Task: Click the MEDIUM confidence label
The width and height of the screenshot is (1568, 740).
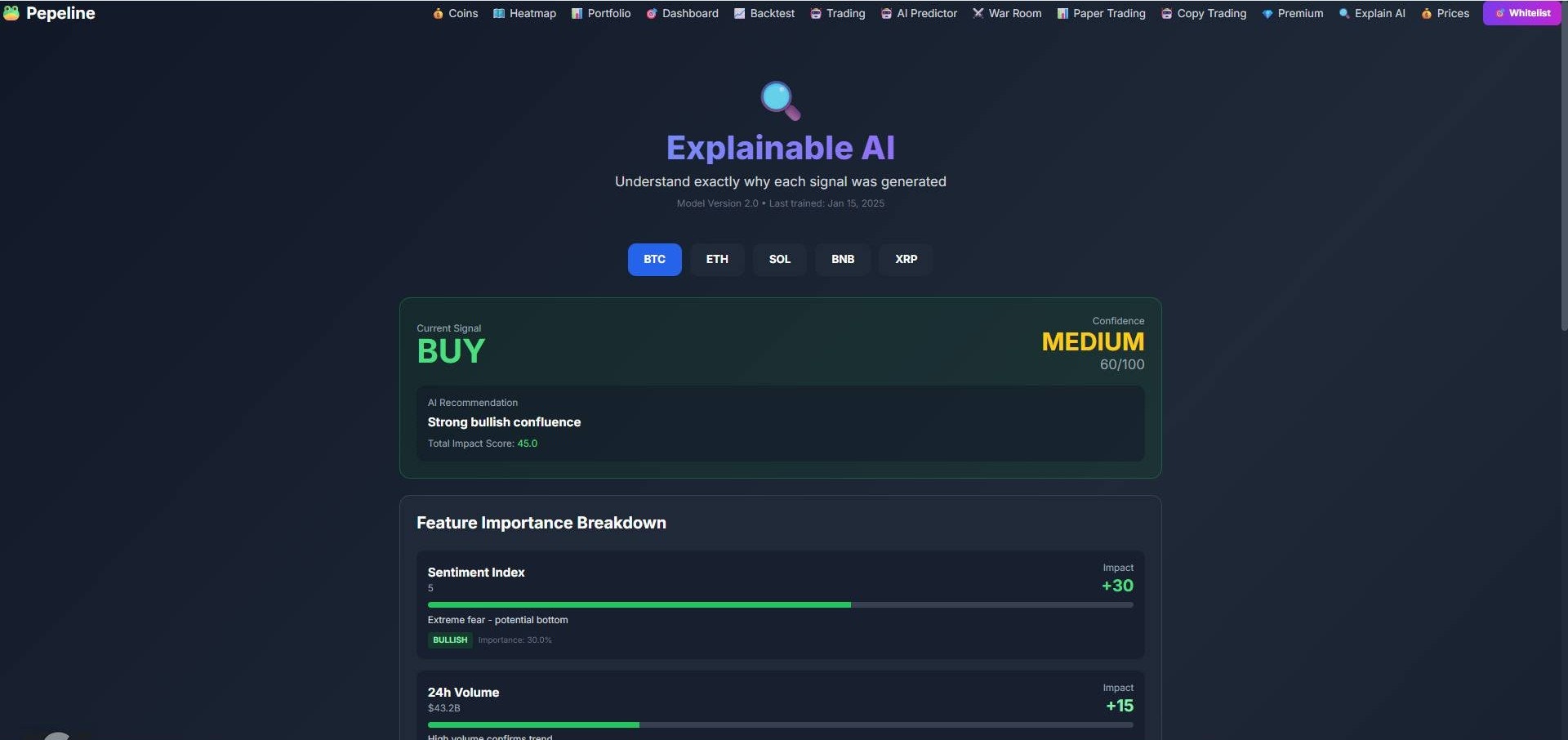Action: coord(1093,342)
